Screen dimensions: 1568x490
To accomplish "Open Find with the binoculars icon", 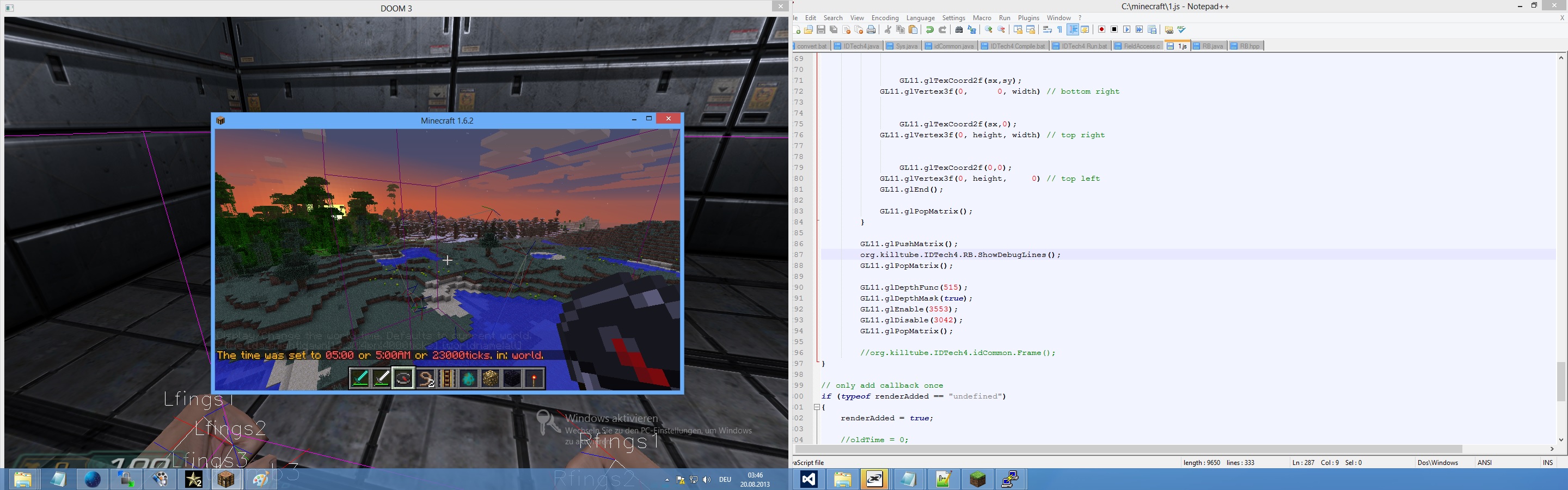I will [959, 29].
